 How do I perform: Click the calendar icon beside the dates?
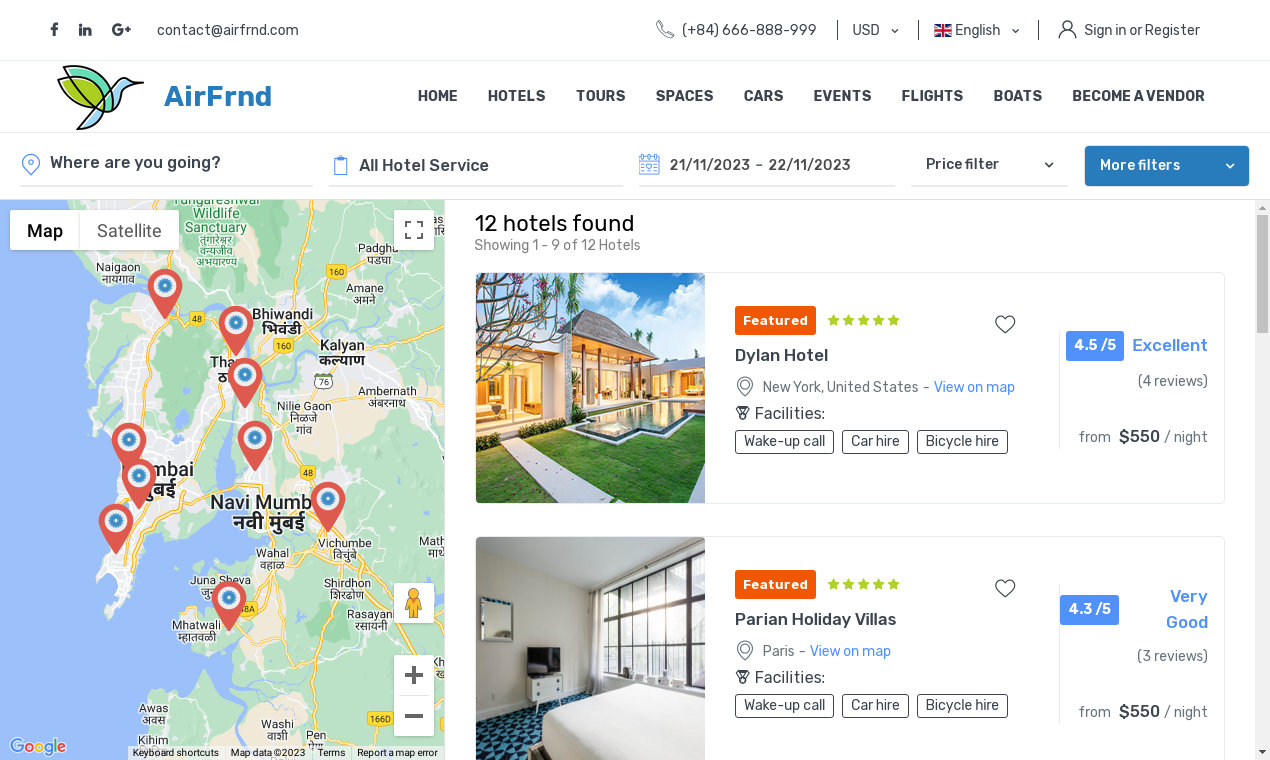point(649,164)
